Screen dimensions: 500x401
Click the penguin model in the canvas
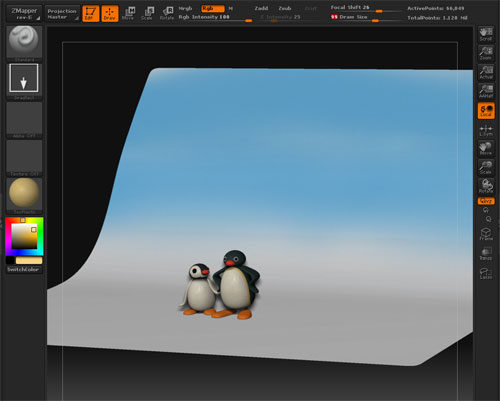pos(221,285)
